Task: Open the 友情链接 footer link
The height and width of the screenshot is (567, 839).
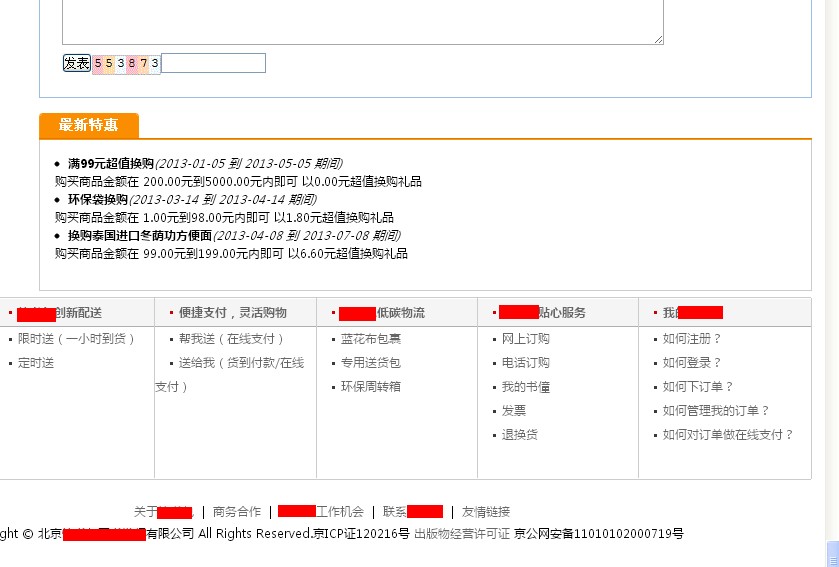Action: pyautogui.click(x=485, y=511)
